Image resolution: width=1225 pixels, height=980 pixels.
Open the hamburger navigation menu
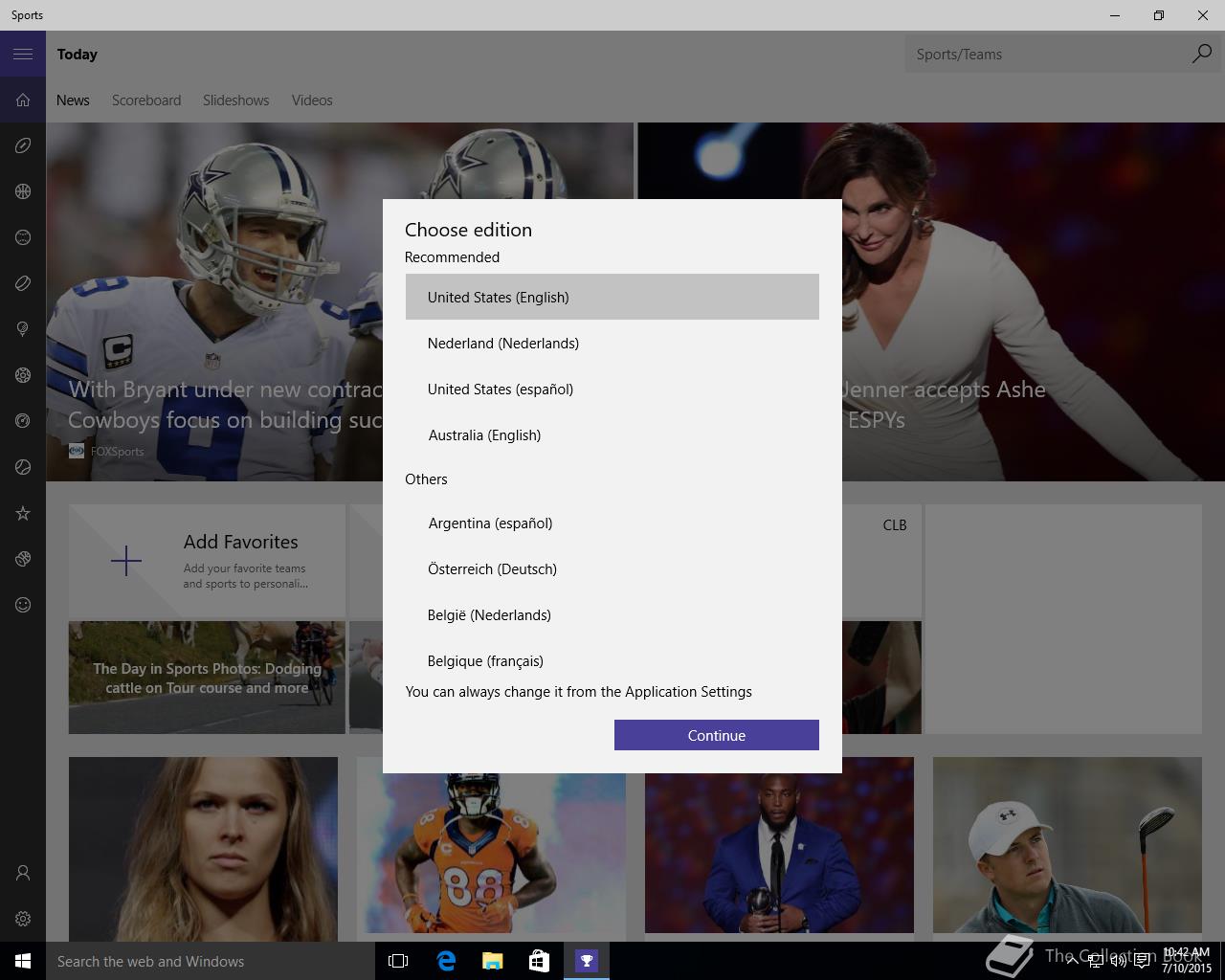click(23, 54)
